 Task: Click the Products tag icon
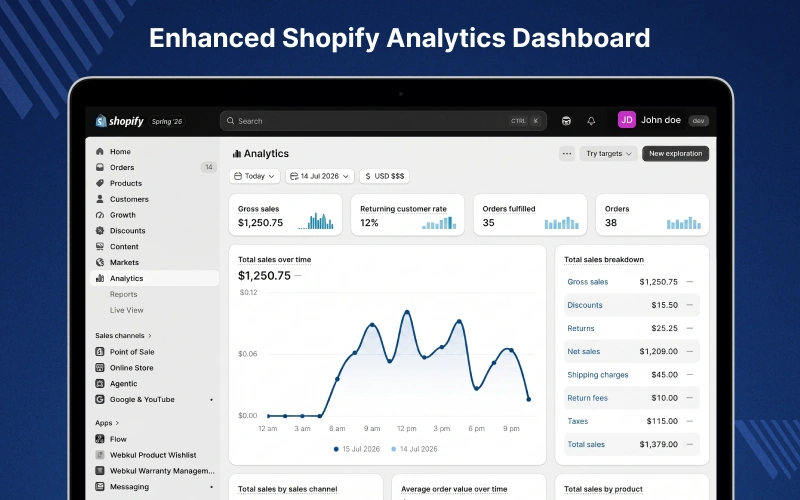[x=100, y=183]
